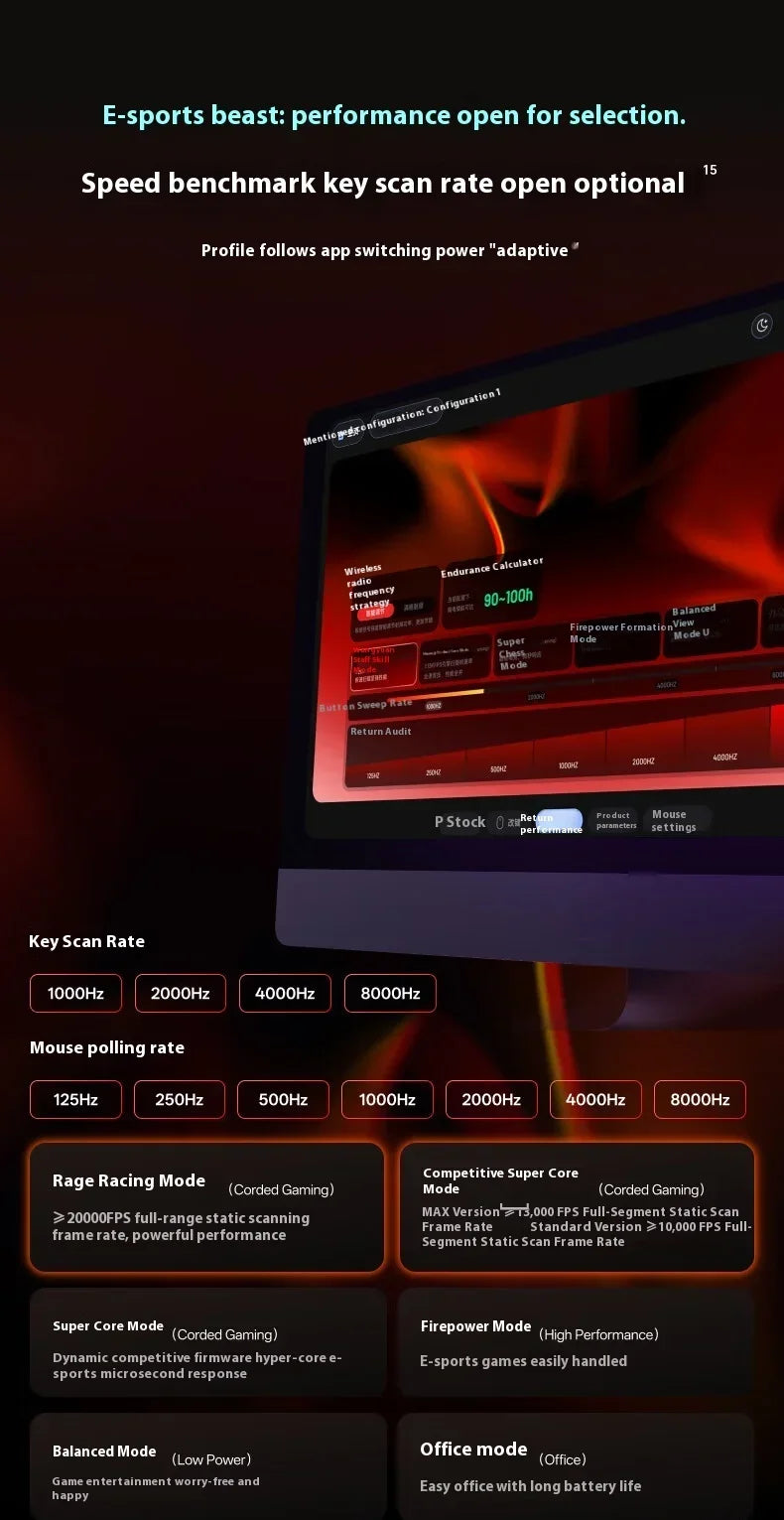Click the Mouse polling rate heading
Viewport: 784px width, 1520px height.
click(x=107, y=1047)
